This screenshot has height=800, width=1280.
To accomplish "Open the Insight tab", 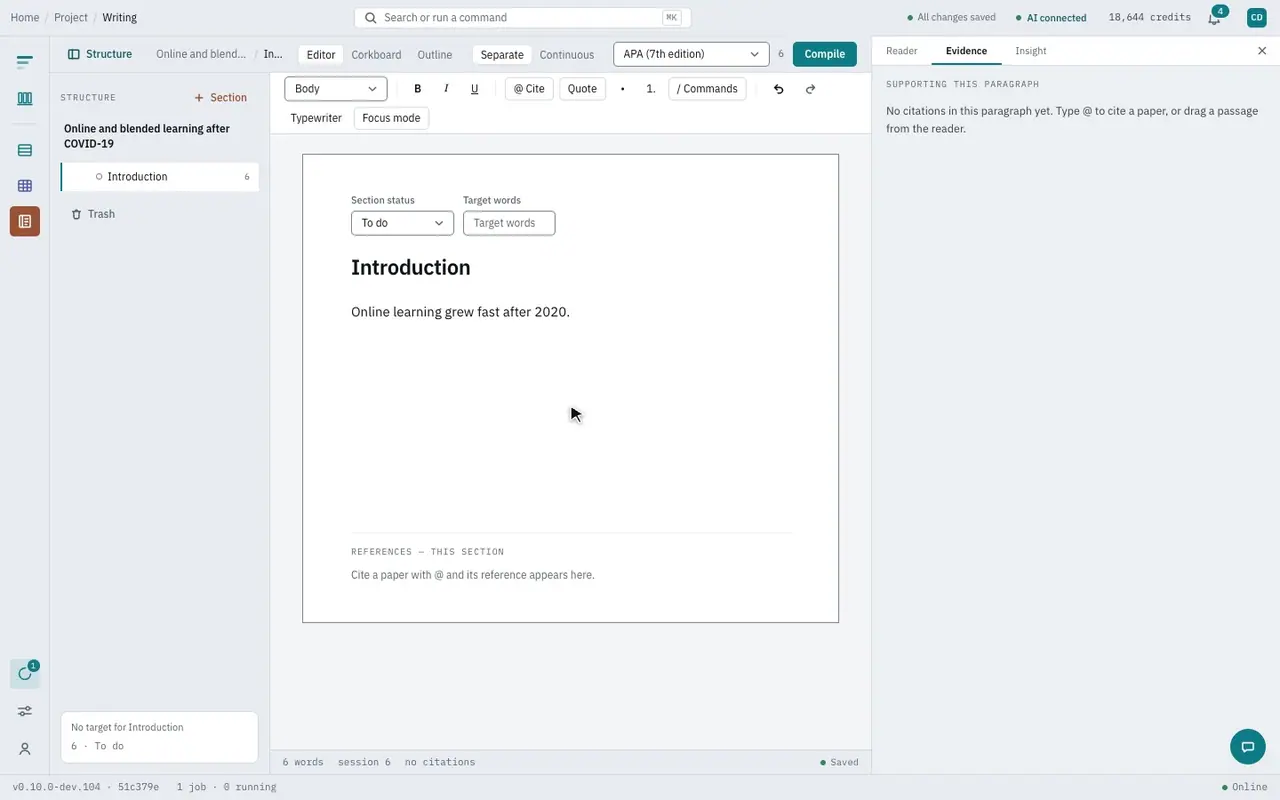I will 1031,51.
